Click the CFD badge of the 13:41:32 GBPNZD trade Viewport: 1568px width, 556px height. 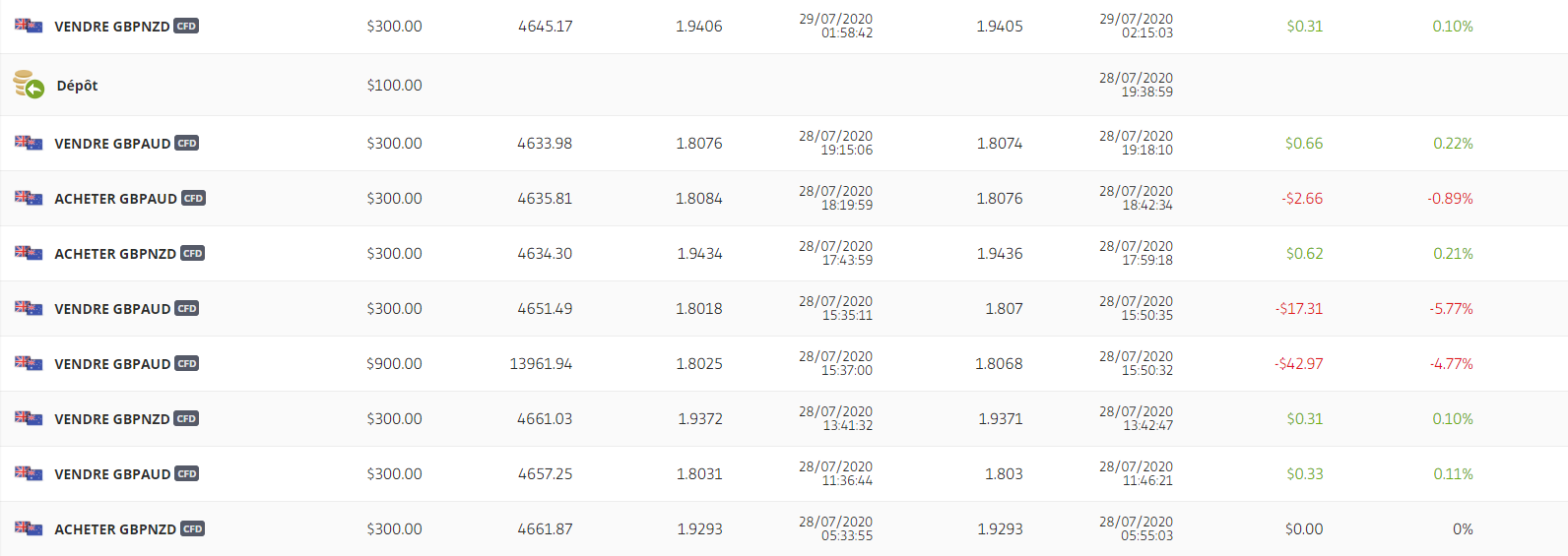186,419
